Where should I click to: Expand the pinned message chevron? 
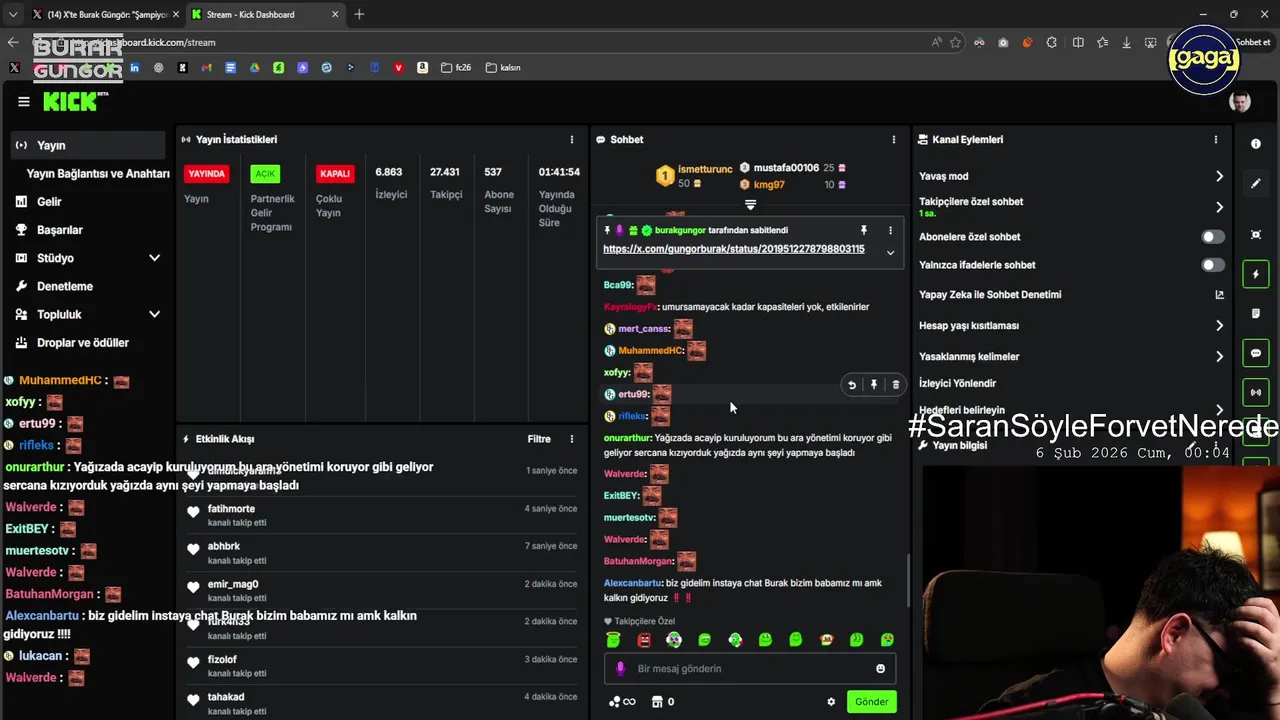(x=890, y=253)
